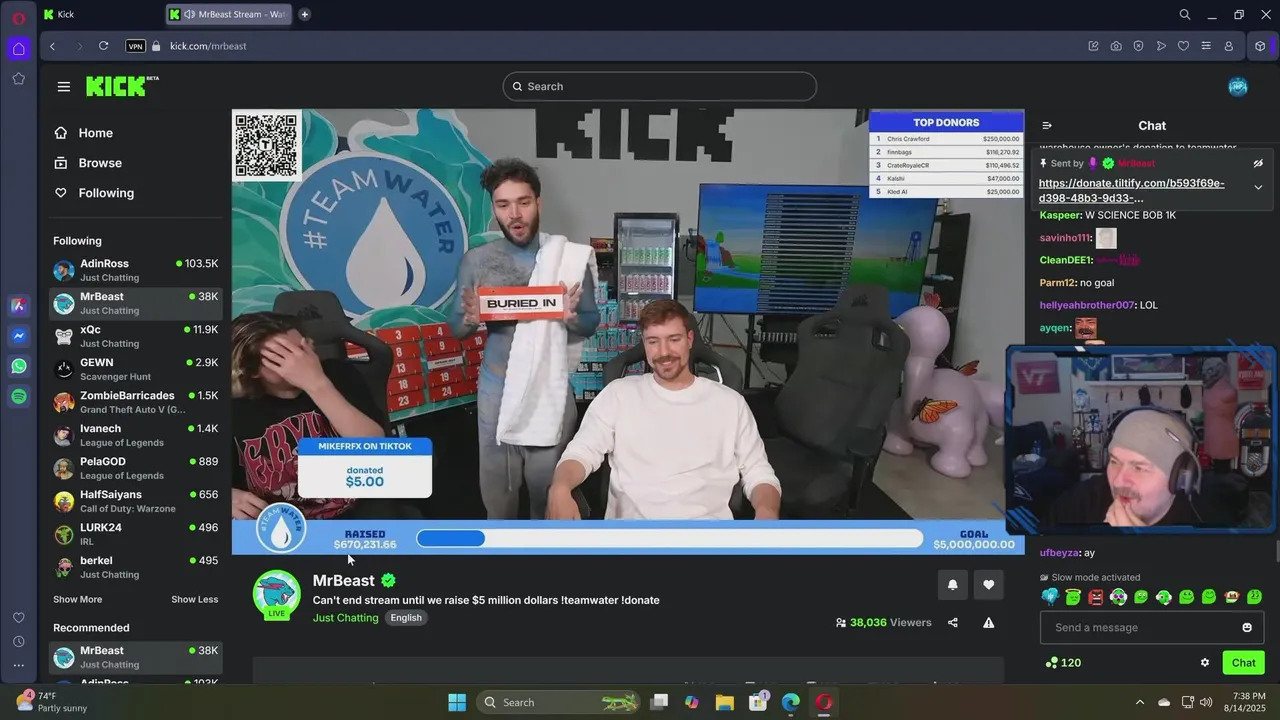This screenshot has height=720, width=1280.
Task: Open the browser snapshot camera tool
Action: pyautogui.click(x=1116, y=46)
